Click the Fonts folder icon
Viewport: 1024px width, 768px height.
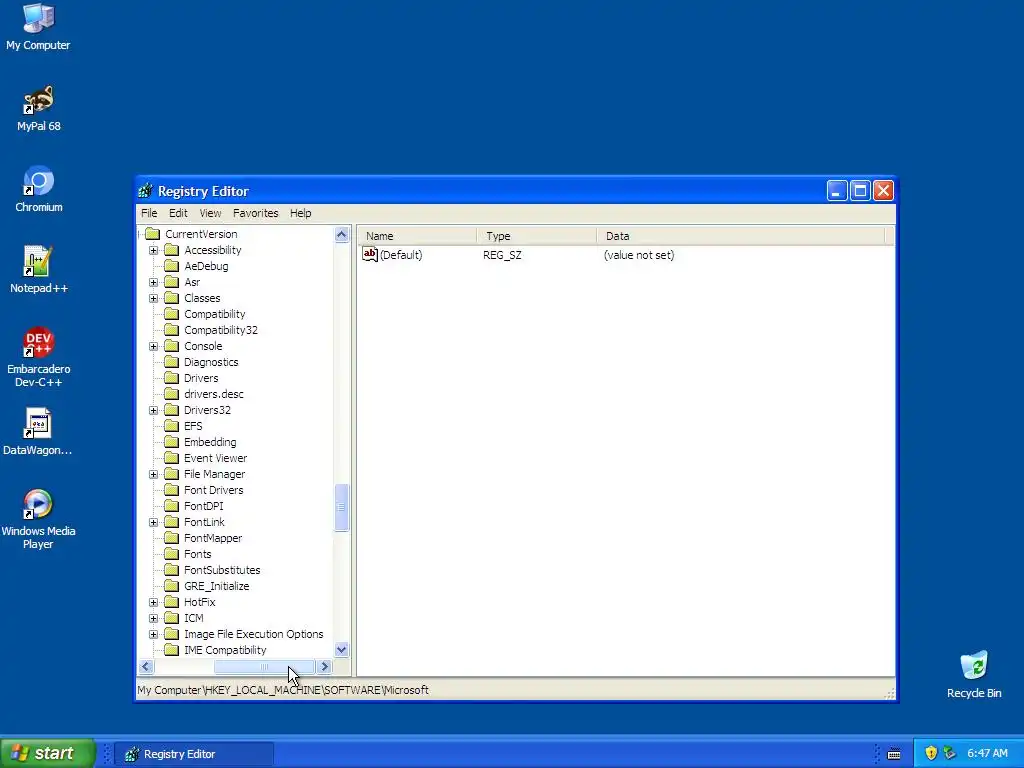(x=171, y=554)
